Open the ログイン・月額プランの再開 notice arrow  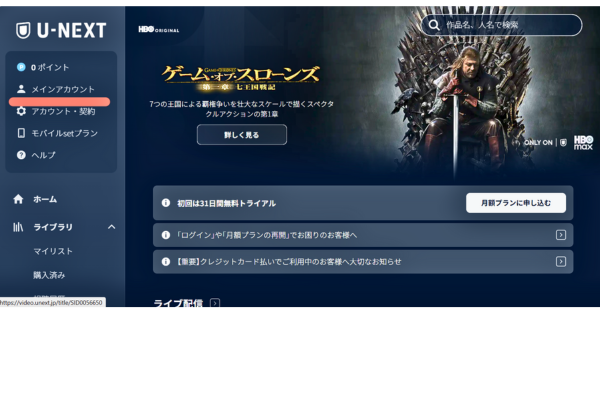coord(561,235)
